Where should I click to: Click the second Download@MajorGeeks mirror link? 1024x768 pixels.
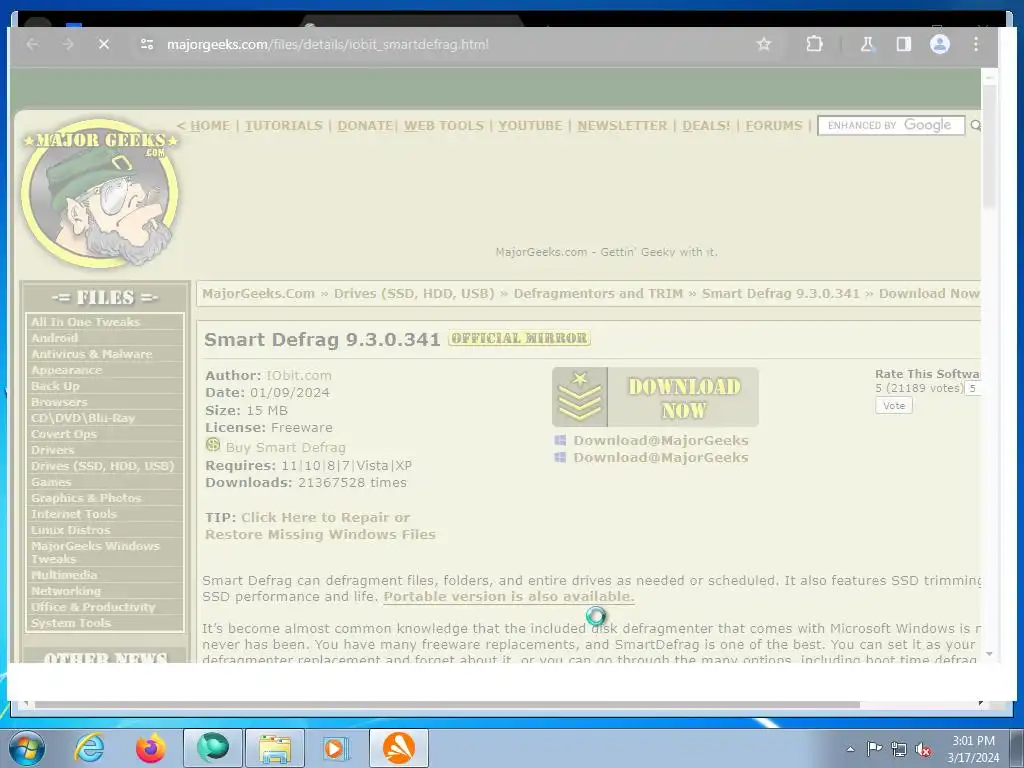[661, 458]
